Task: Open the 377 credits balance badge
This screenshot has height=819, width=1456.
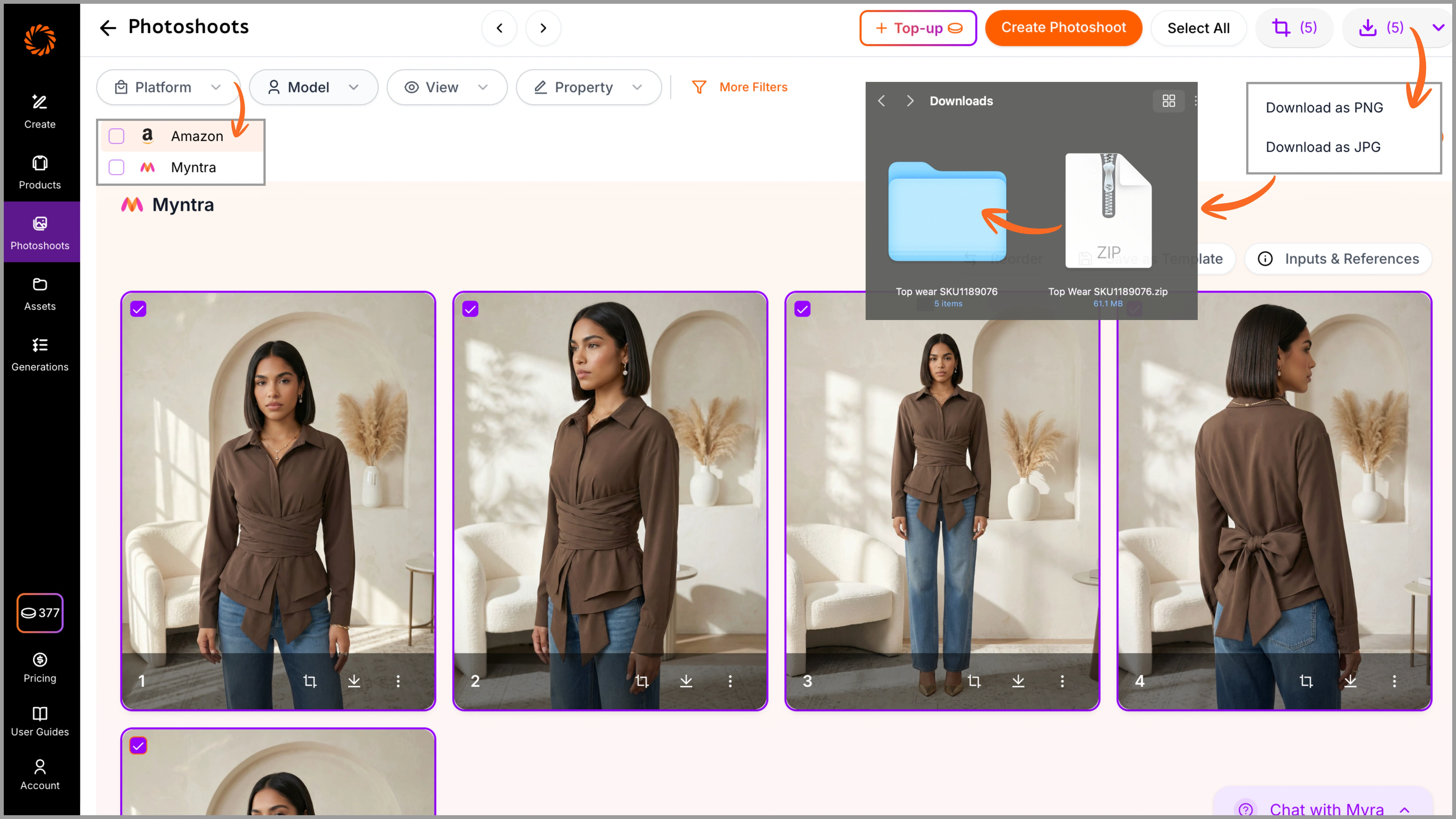Action: (40, 613)
